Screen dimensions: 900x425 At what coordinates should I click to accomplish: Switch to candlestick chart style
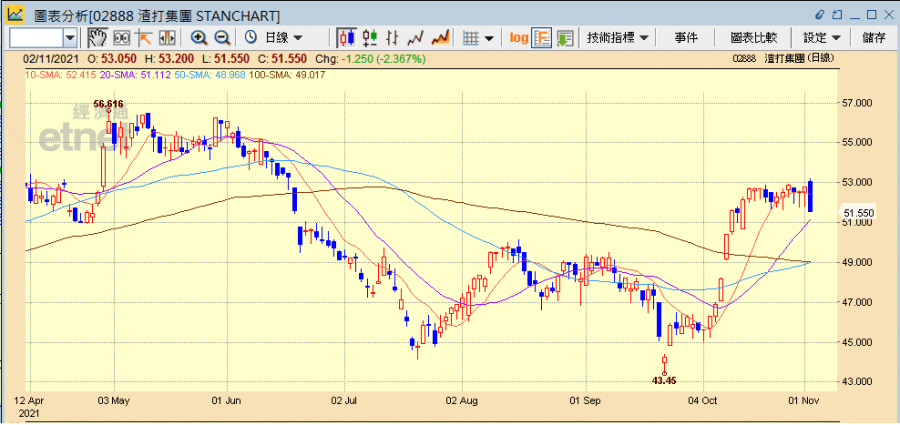coord(347,37)
